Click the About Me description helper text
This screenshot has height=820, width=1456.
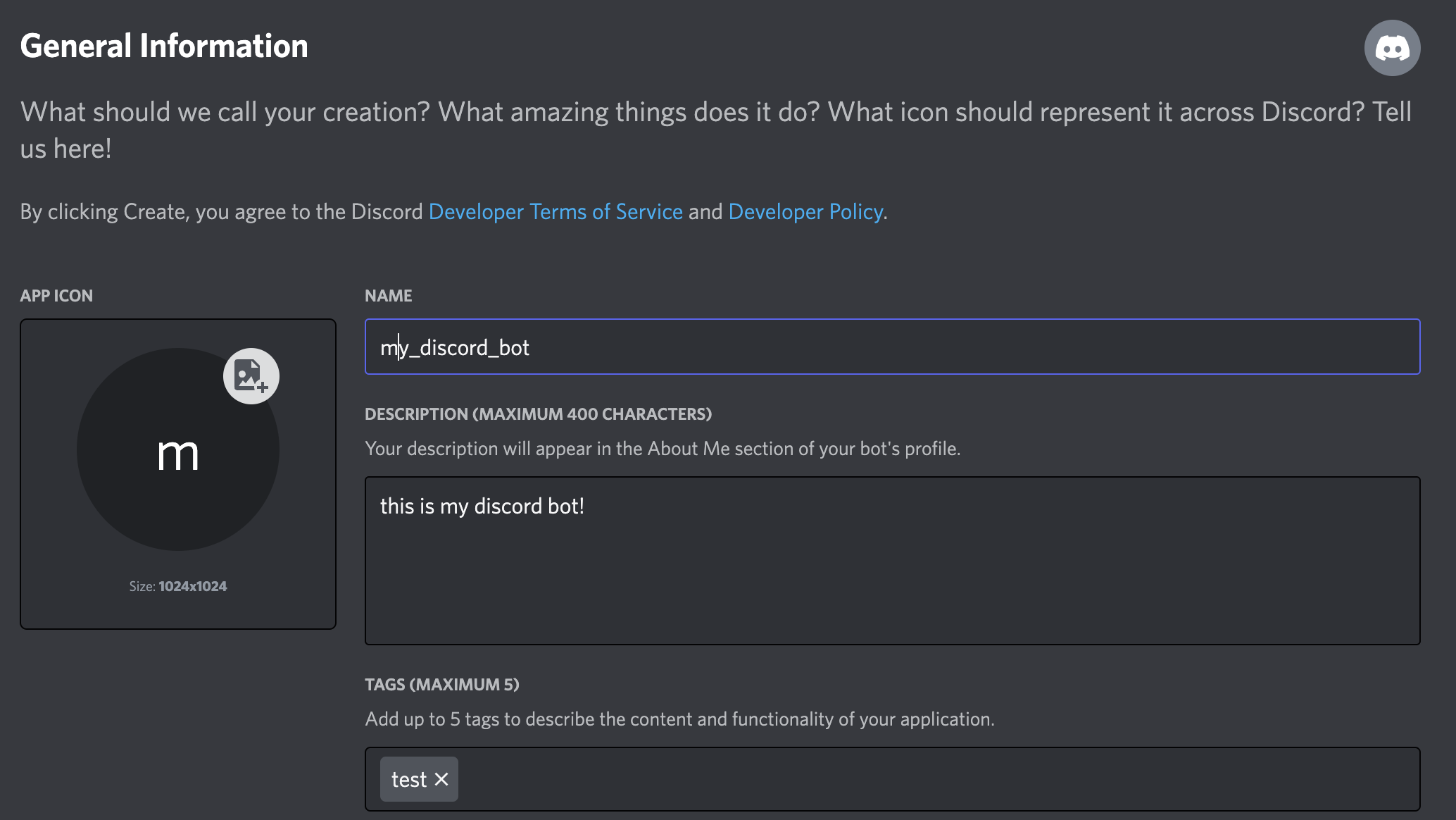point(662,449)
